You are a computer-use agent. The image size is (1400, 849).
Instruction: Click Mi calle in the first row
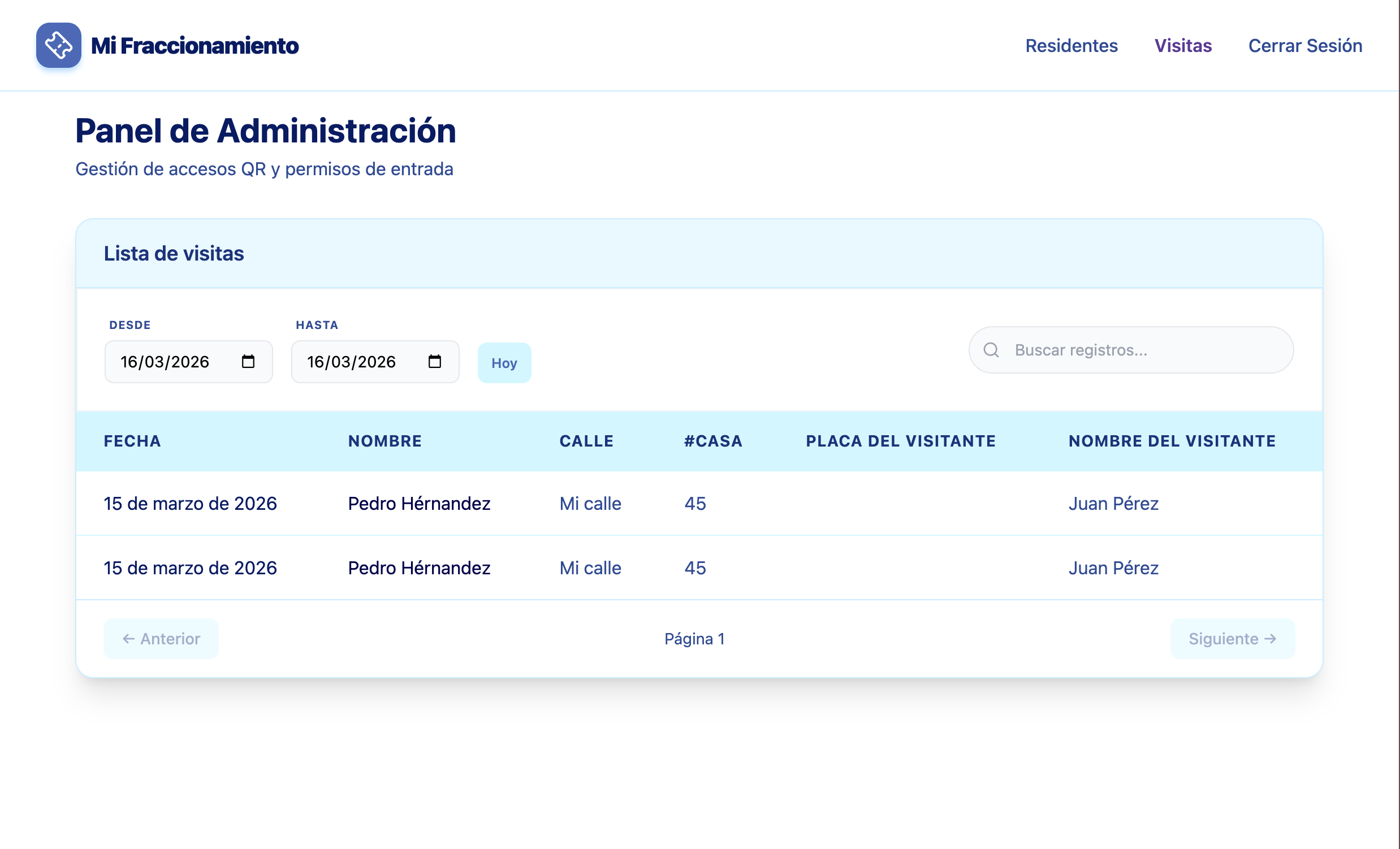pos(590,504)
